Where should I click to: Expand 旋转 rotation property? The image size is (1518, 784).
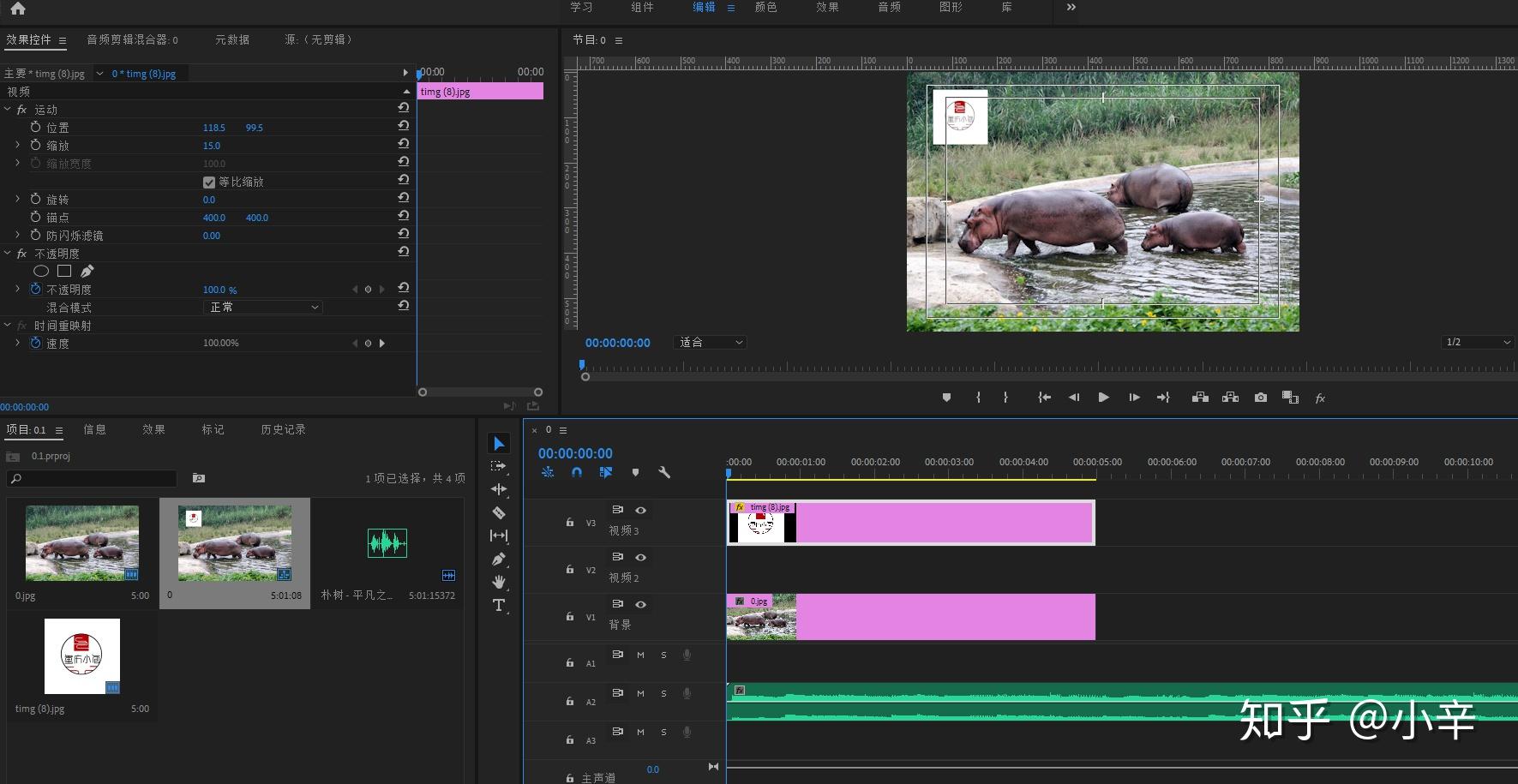tap(17, 199)
